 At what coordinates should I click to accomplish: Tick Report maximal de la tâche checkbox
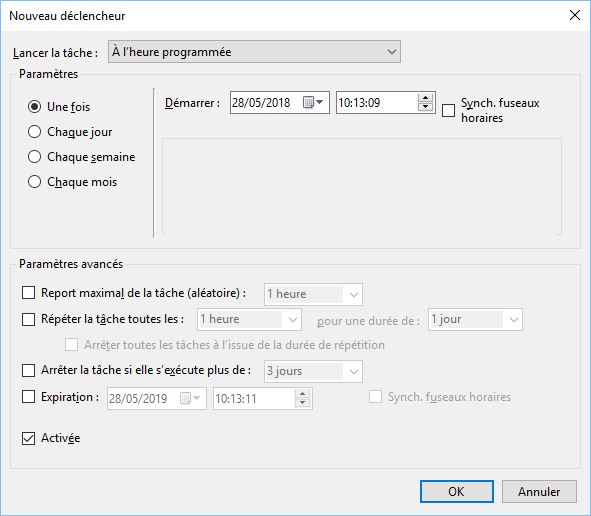(x=28, y=292)
